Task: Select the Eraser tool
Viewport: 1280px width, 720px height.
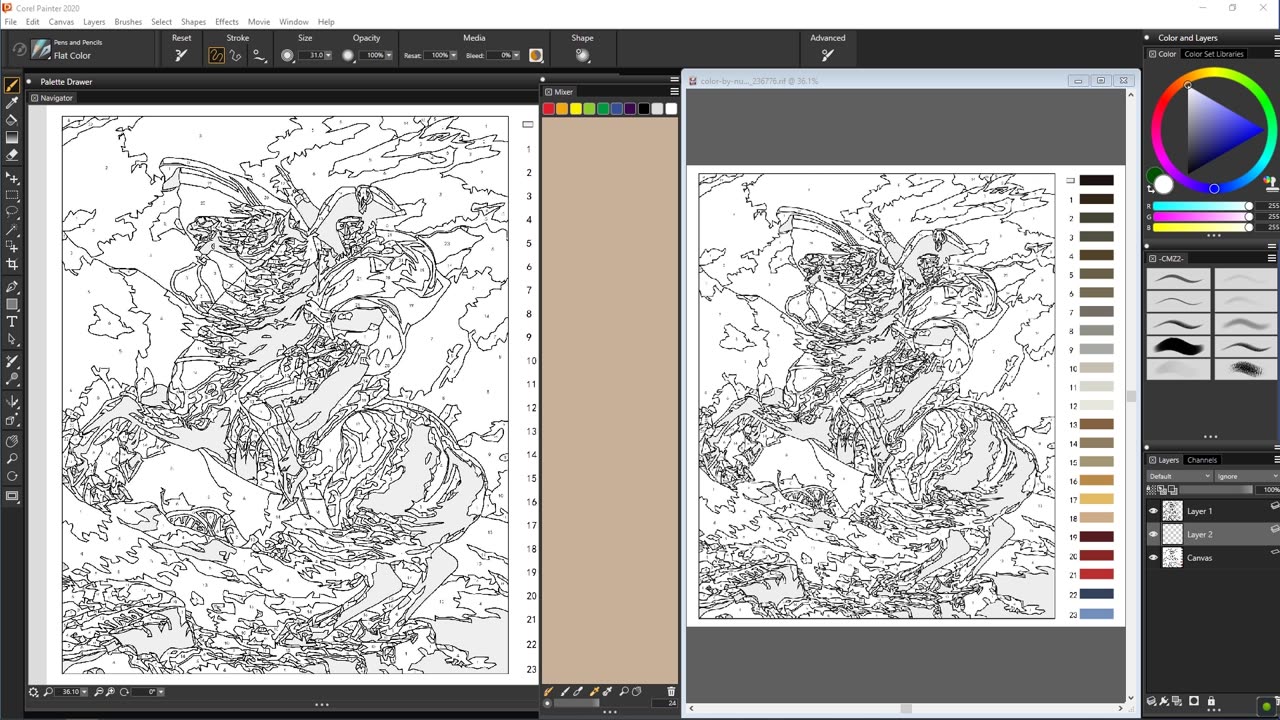Action: click(12, 155)
